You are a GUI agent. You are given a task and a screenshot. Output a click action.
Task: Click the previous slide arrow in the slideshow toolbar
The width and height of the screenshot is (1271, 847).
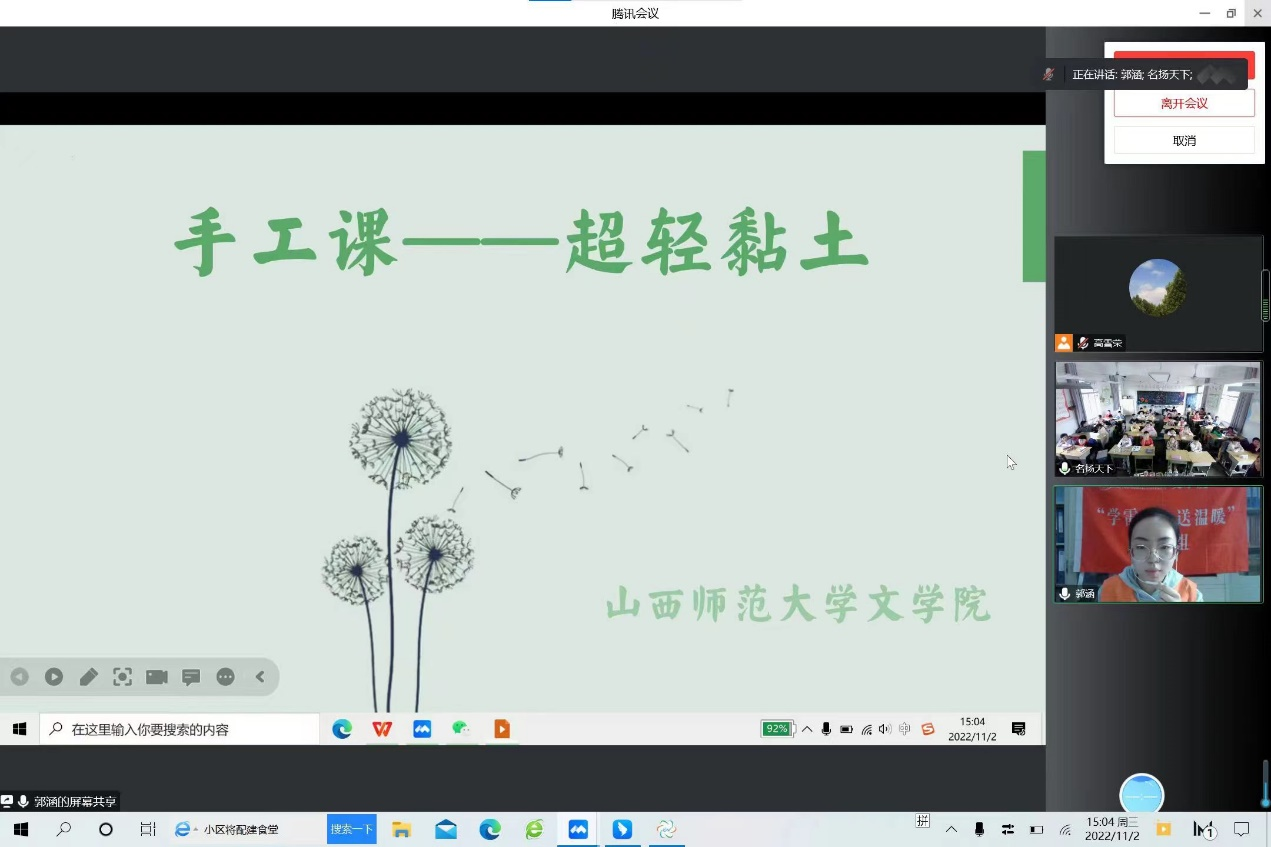point(20,677)
